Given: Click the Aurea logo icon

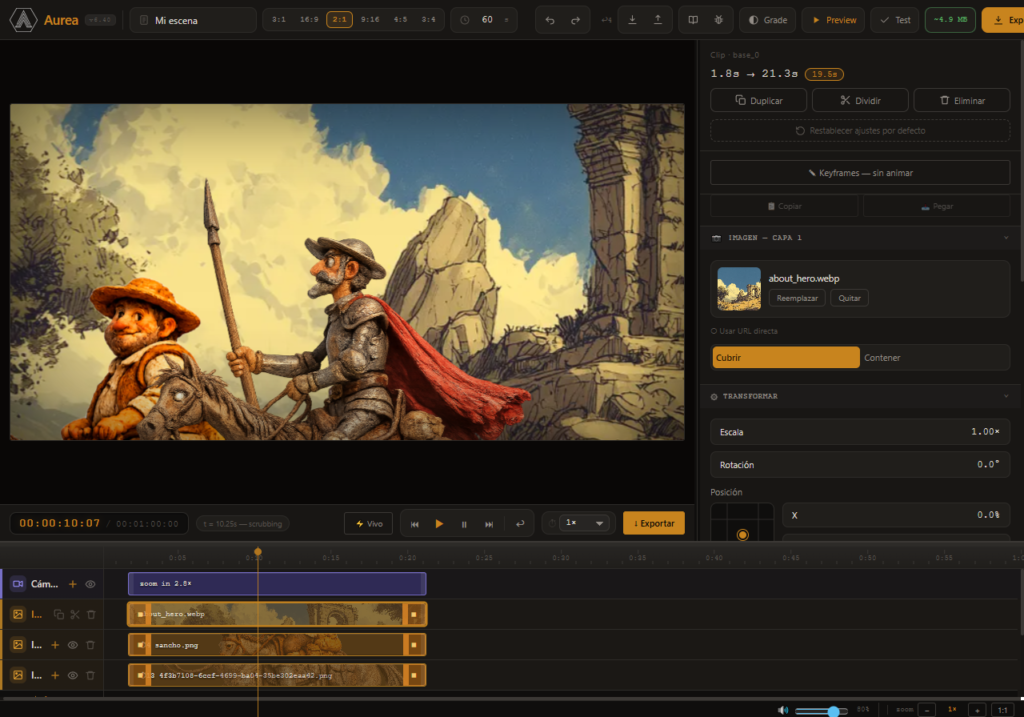Looking at the screenshot, I should click(23, 20).
